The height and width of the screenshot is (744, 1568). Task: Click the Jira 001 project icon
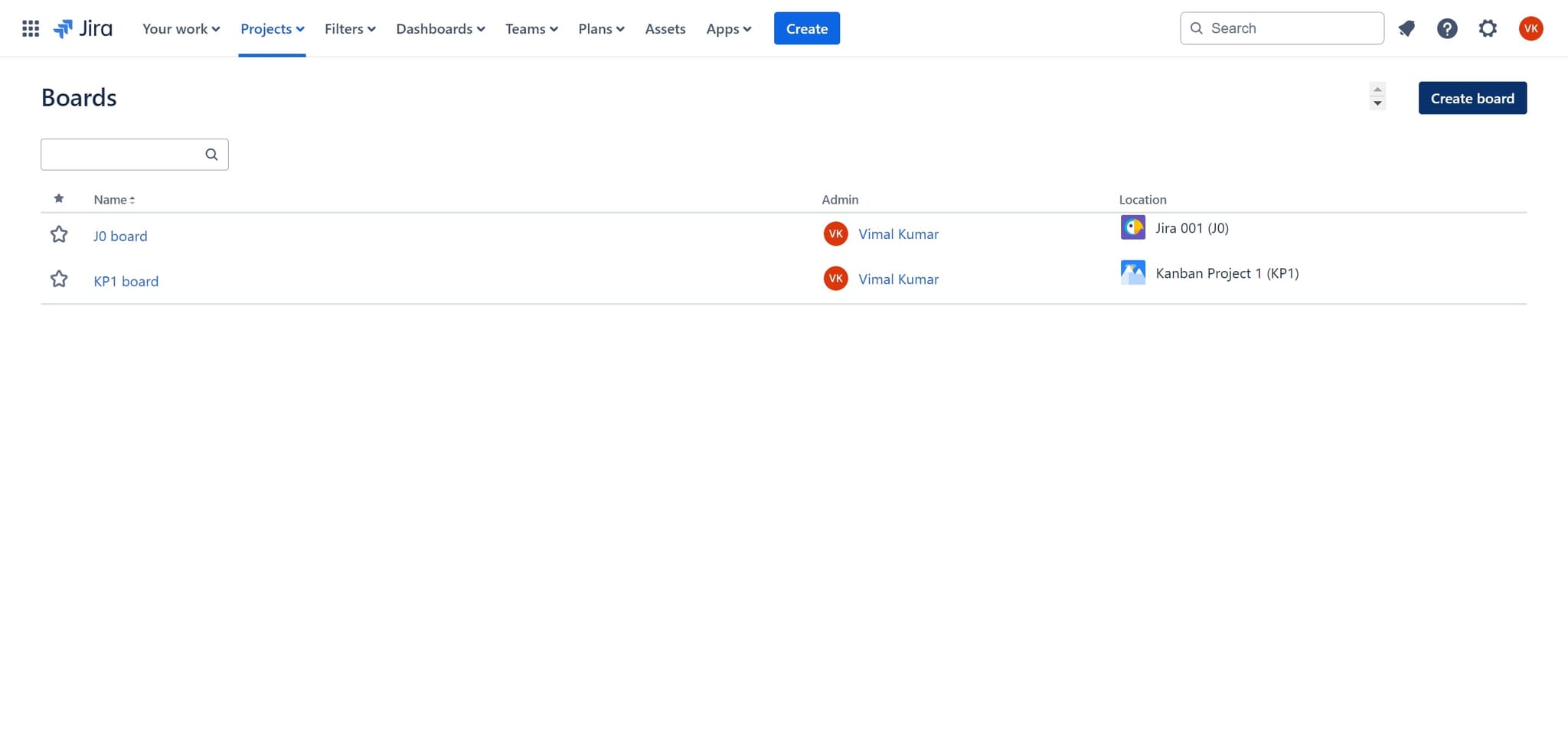point(1132,227)
